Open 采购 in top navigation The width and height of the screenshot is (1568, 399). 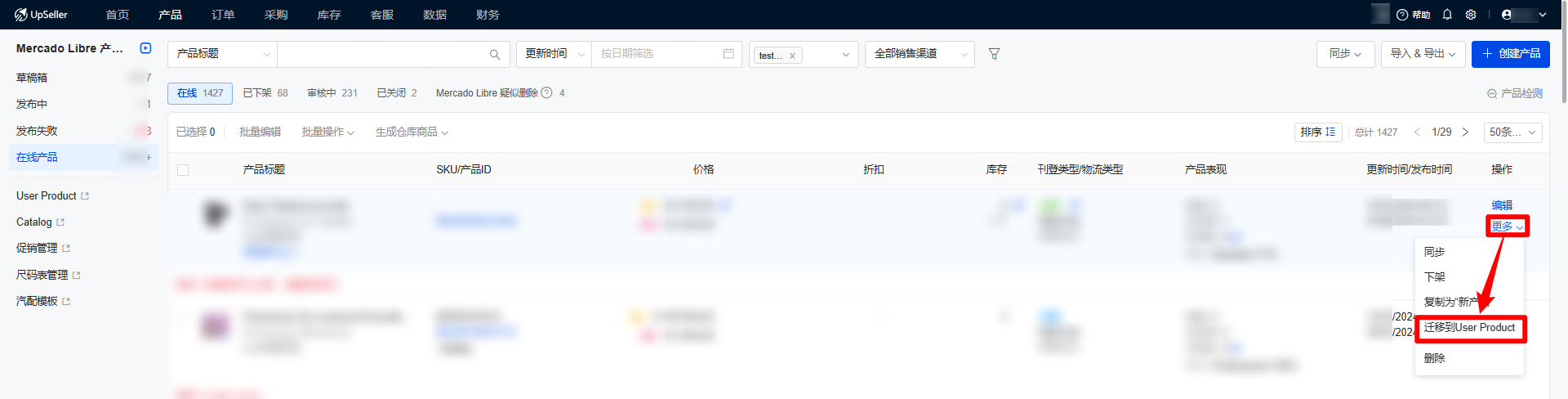point(276,15)
